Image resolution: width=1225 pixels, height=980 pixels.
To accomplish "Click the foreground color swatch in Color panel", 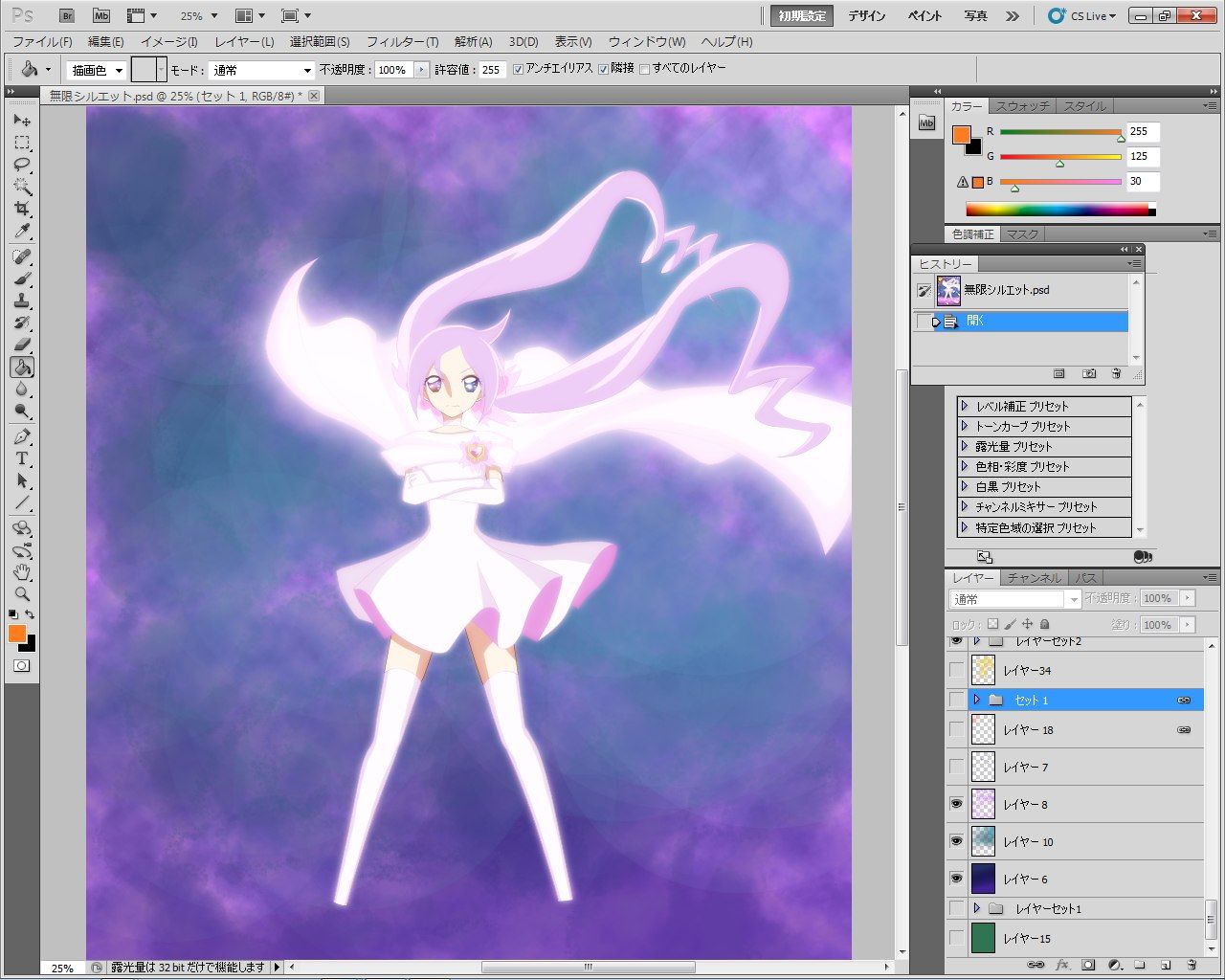I will [x=962, y=135].
